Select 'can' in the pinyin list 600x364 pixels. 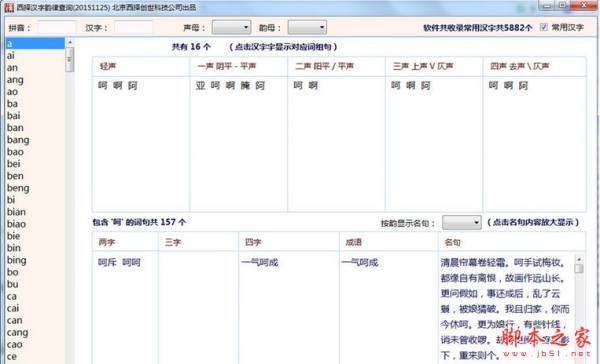(x=35, y=320)
